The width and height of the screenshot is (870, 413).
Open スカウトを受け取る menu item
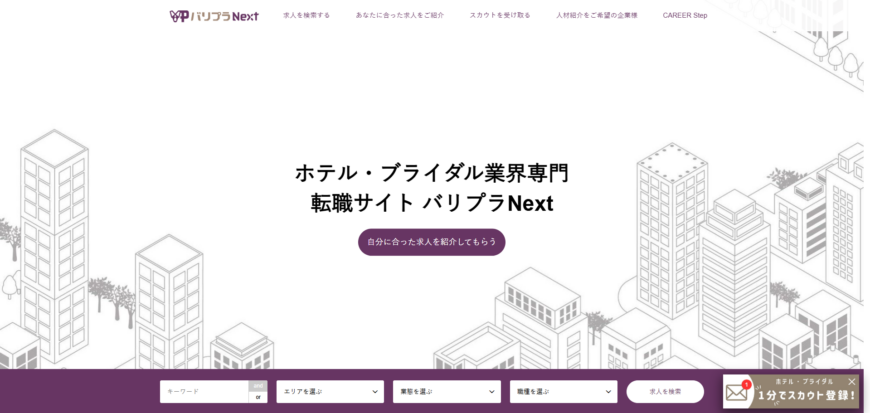500,16
